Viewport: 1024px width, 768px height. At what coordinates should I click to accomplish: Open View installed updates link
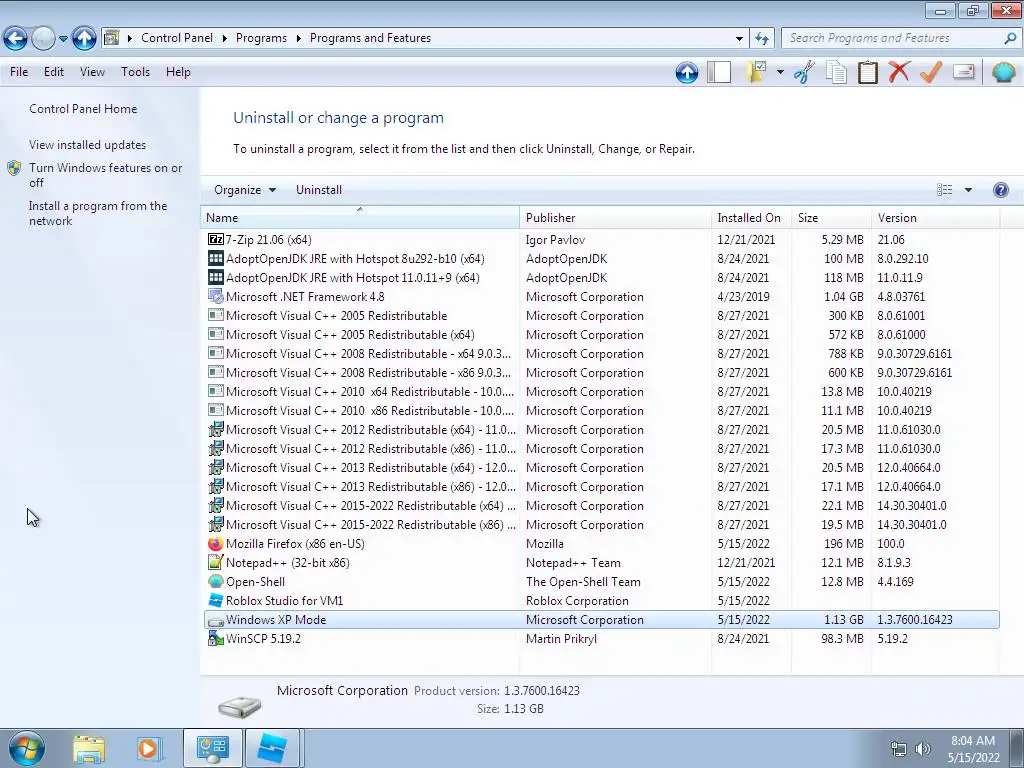tap(87, 145)
